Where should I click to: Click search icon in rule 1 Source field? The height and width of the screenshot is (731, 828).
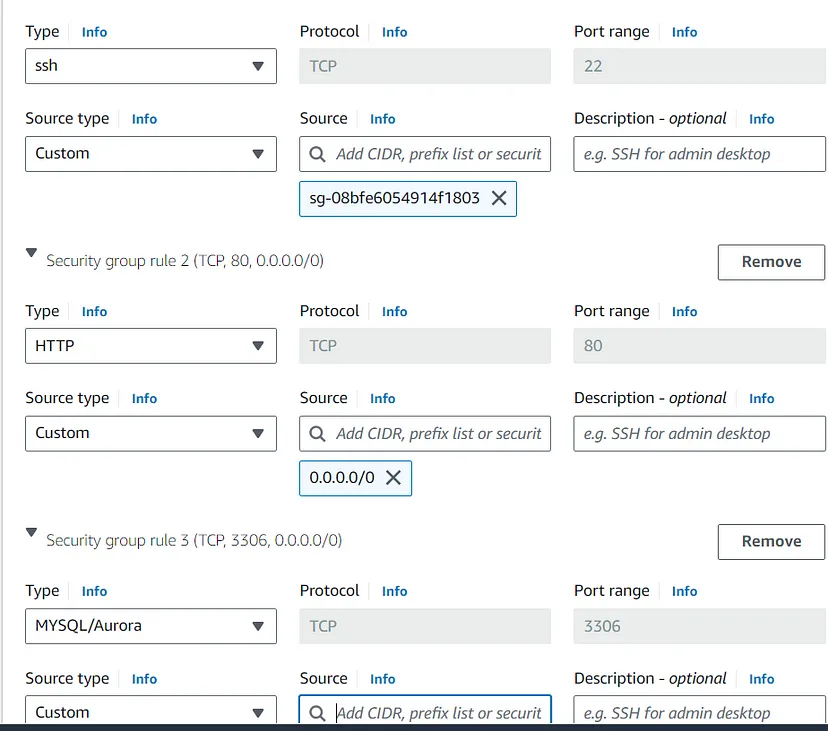(x=317, y=154)
